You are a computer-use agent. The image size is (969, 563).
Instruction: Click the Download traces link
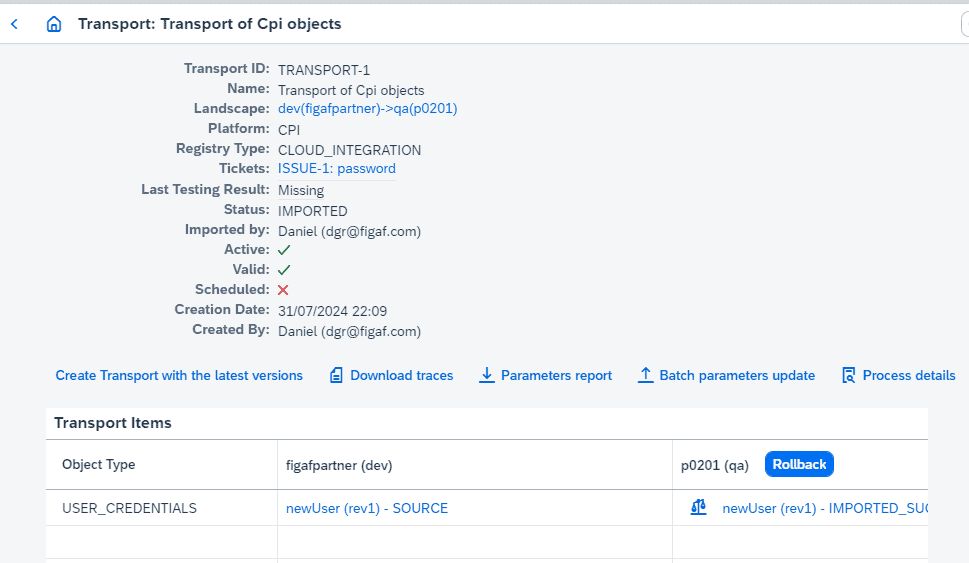[402, 375]
